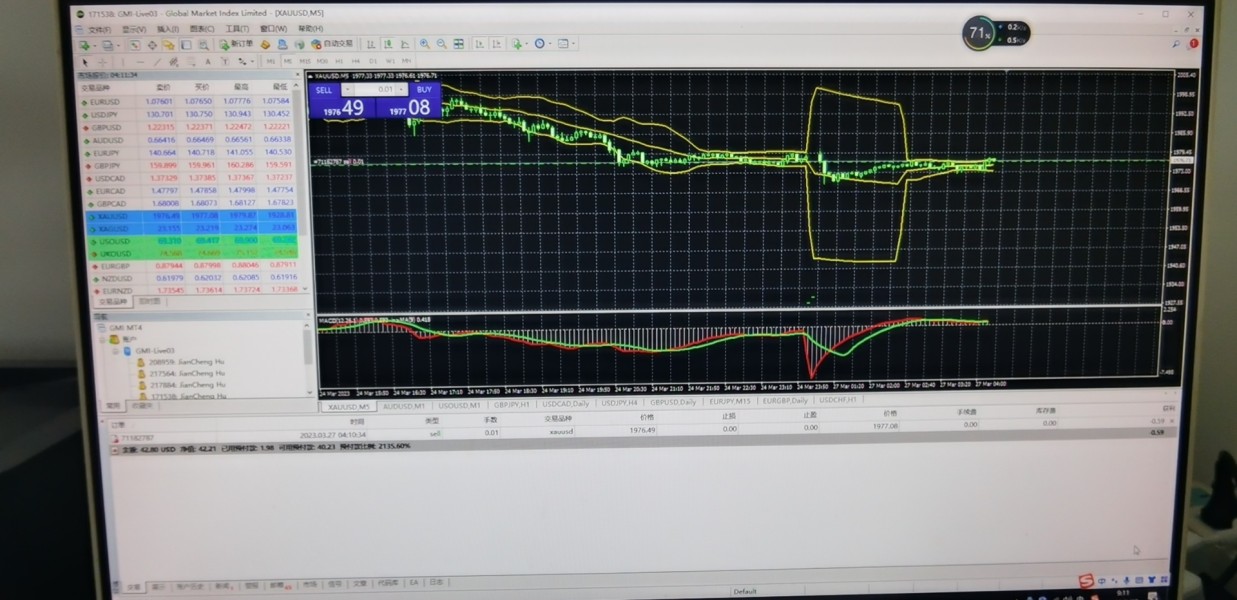
Task: Click the Tile Windows grid icon
Action: point(458,44)
